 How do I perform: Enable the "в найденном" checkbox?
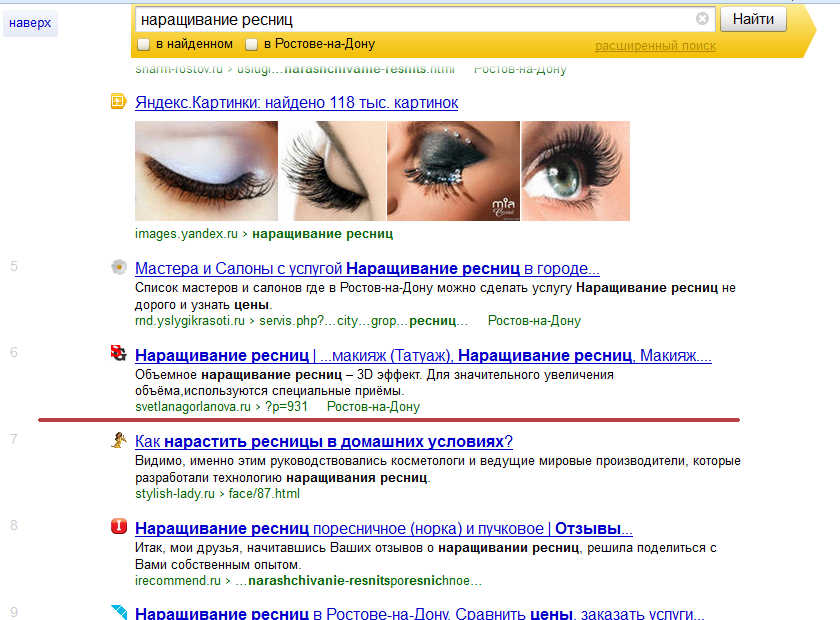click(144, 45)
